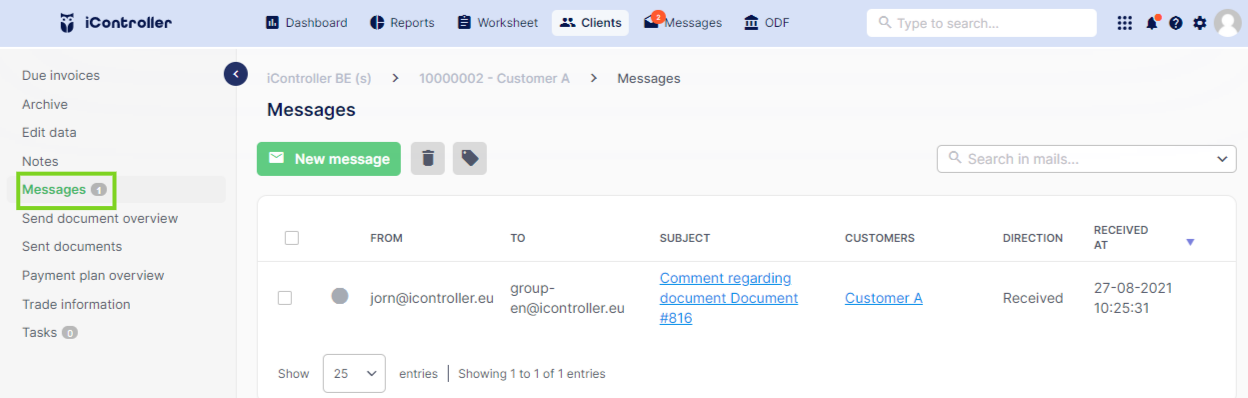Click the ODF bank building icon
Screen dimensions: 1248x398
751,22
